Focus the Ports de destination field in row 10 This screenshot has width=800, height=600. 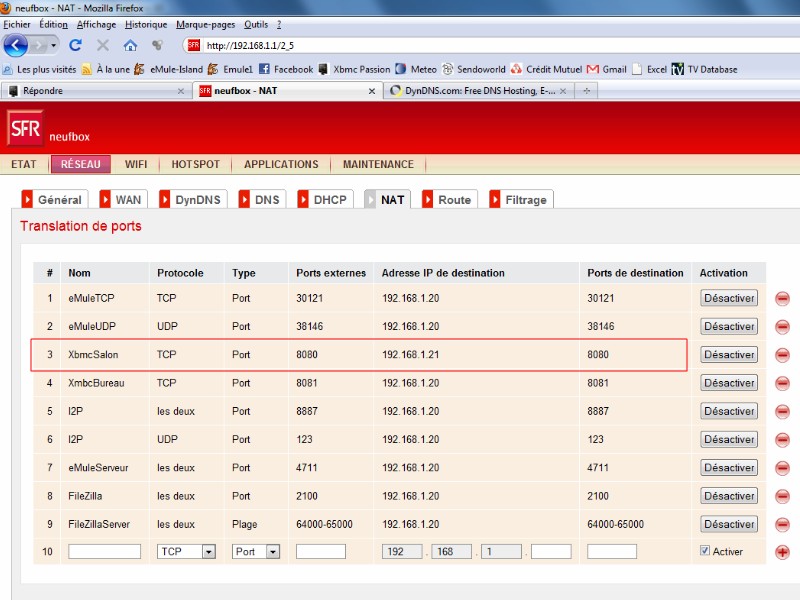[x=612, y=552]
